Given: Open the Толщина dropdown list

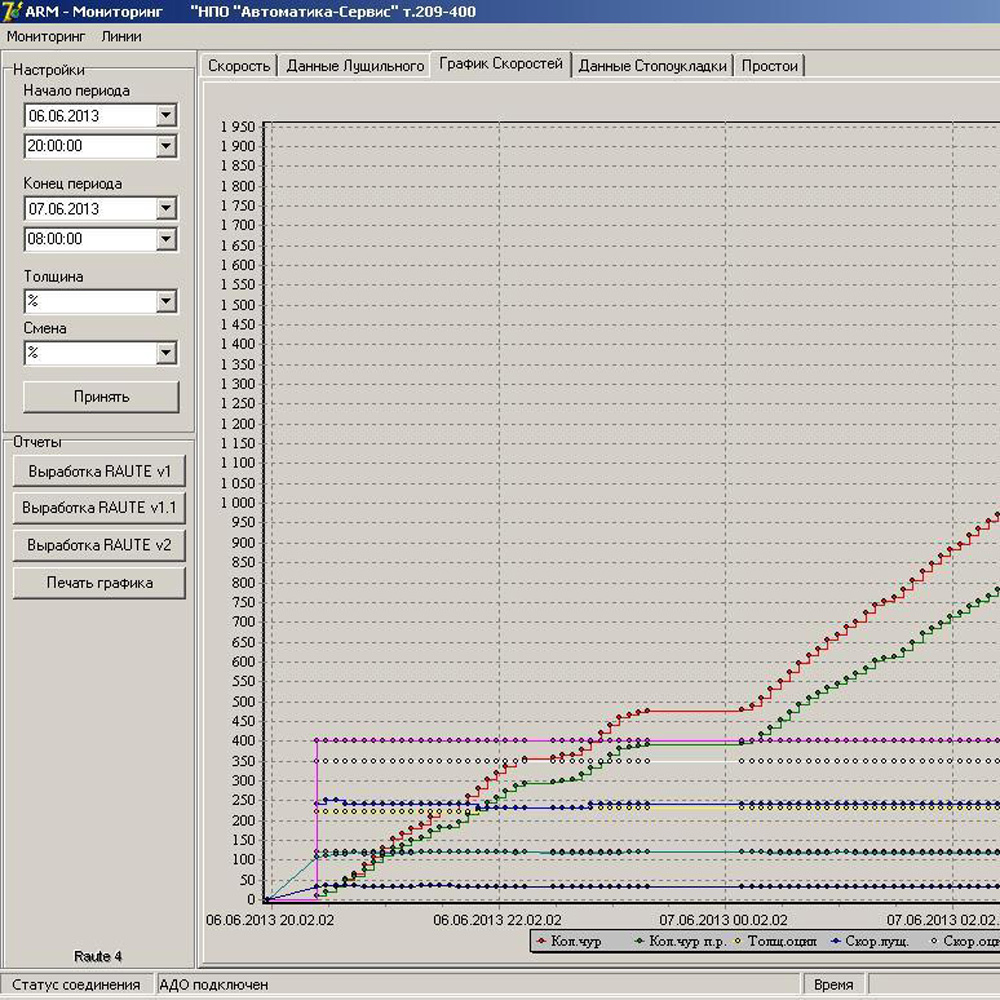Looking at the screenshot, I should (x=166, y=301).
